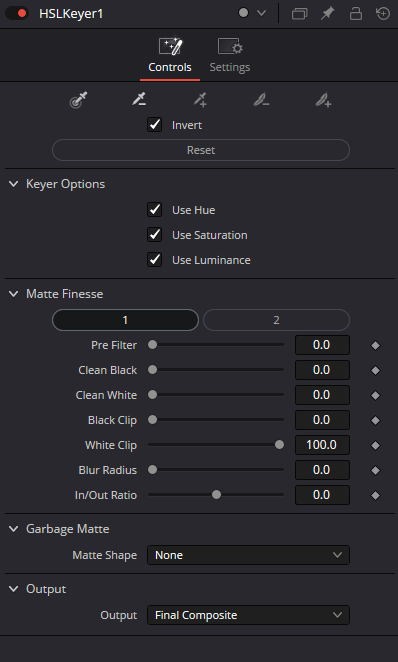Click the Blur Radius value field
The width and height of the screenshot is (398, 662).
click(322, 469)
